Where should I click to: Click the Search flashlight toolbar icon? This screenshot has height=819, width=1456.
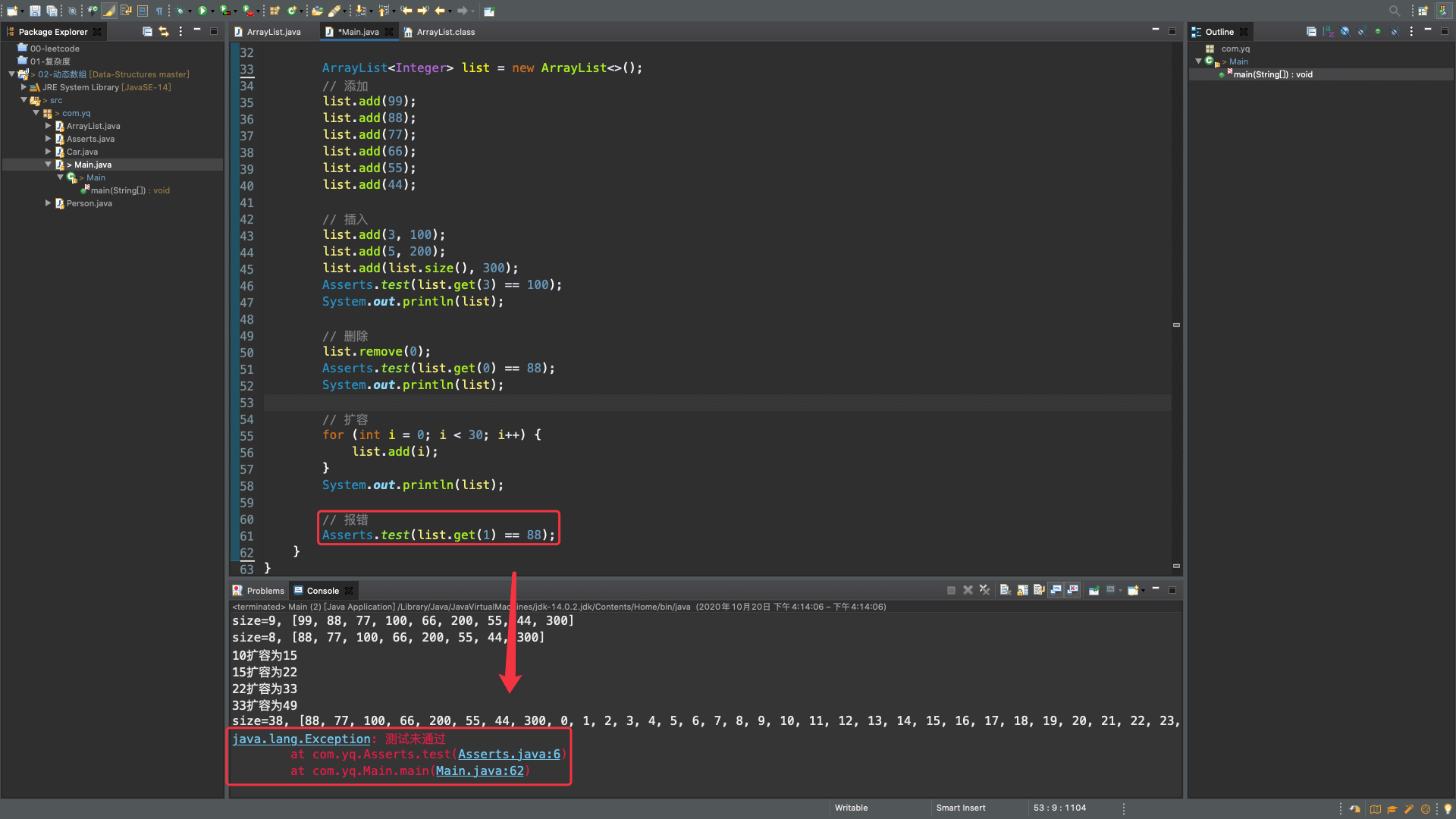[x=334, y=11]
